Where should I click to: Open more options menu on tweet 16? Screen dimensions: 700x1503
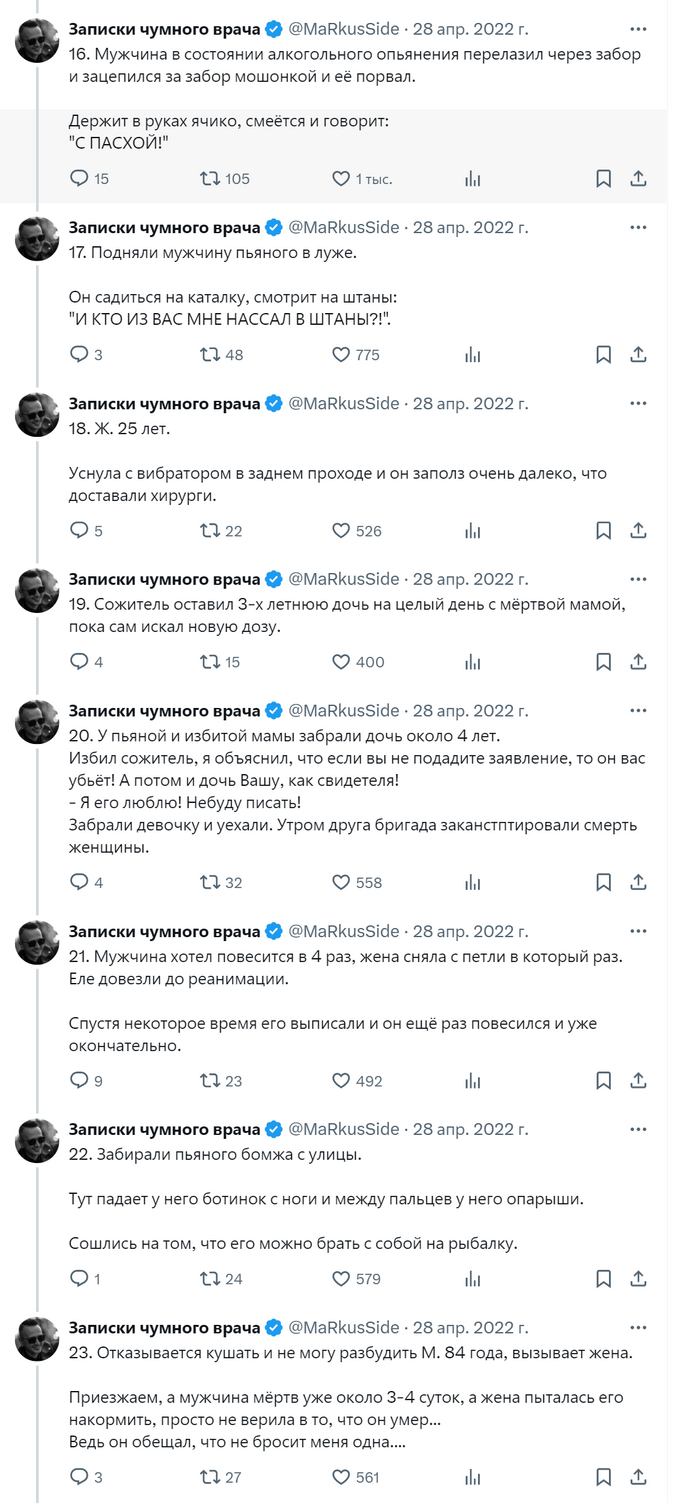point(638,28)
